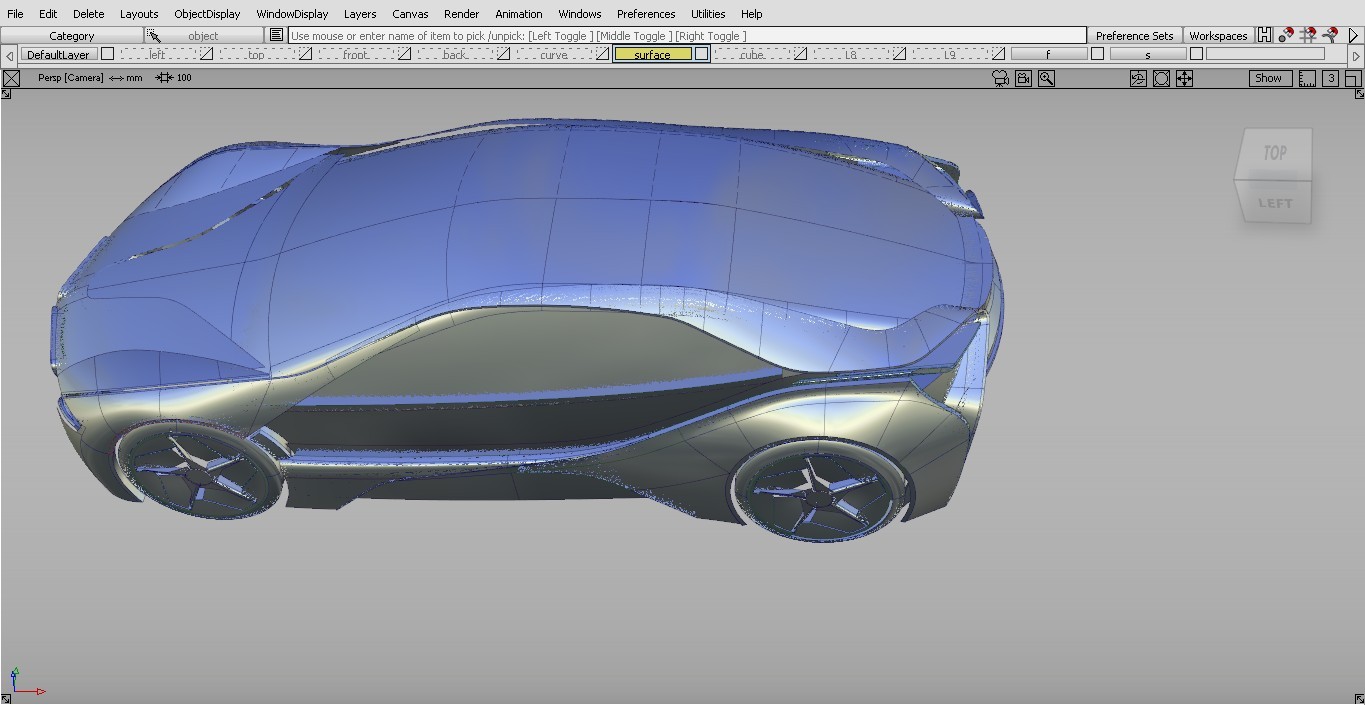
Task: Click the lower-right viewport corner handle
Action: coord(1359,698)
